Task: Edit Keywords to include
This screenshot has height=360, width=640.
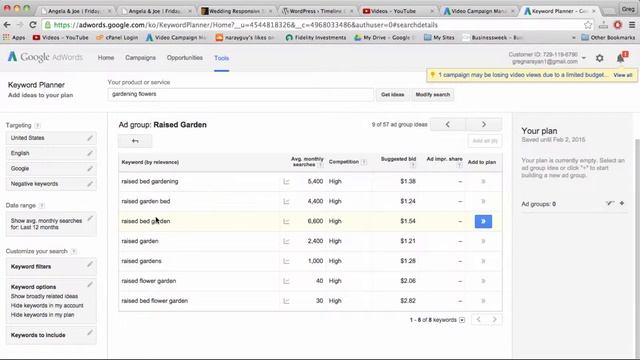Action: click(x=90, y=333)
